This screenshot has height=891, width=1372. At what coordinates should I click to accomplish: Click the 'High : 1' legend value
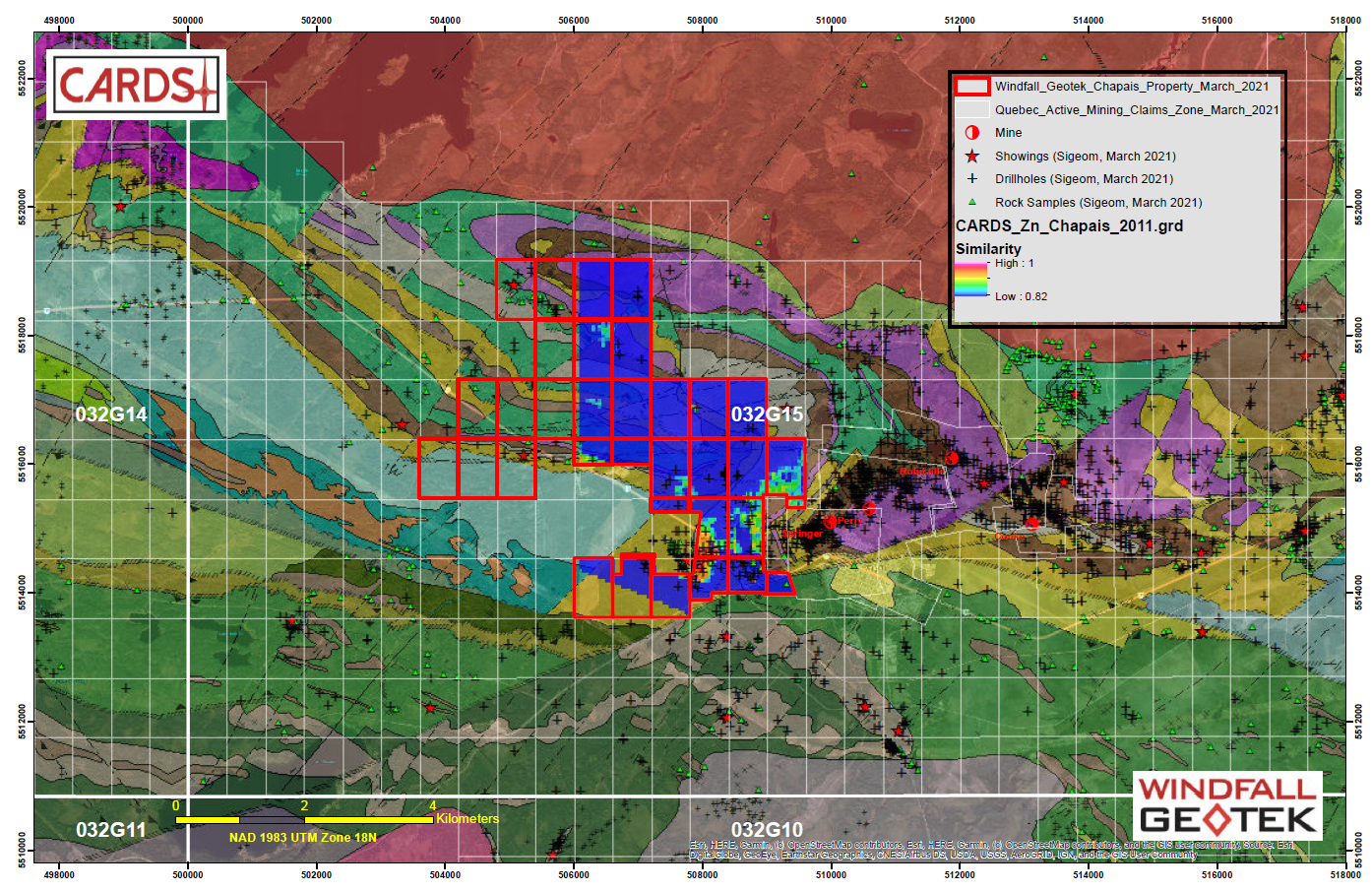coord(1015,263)
